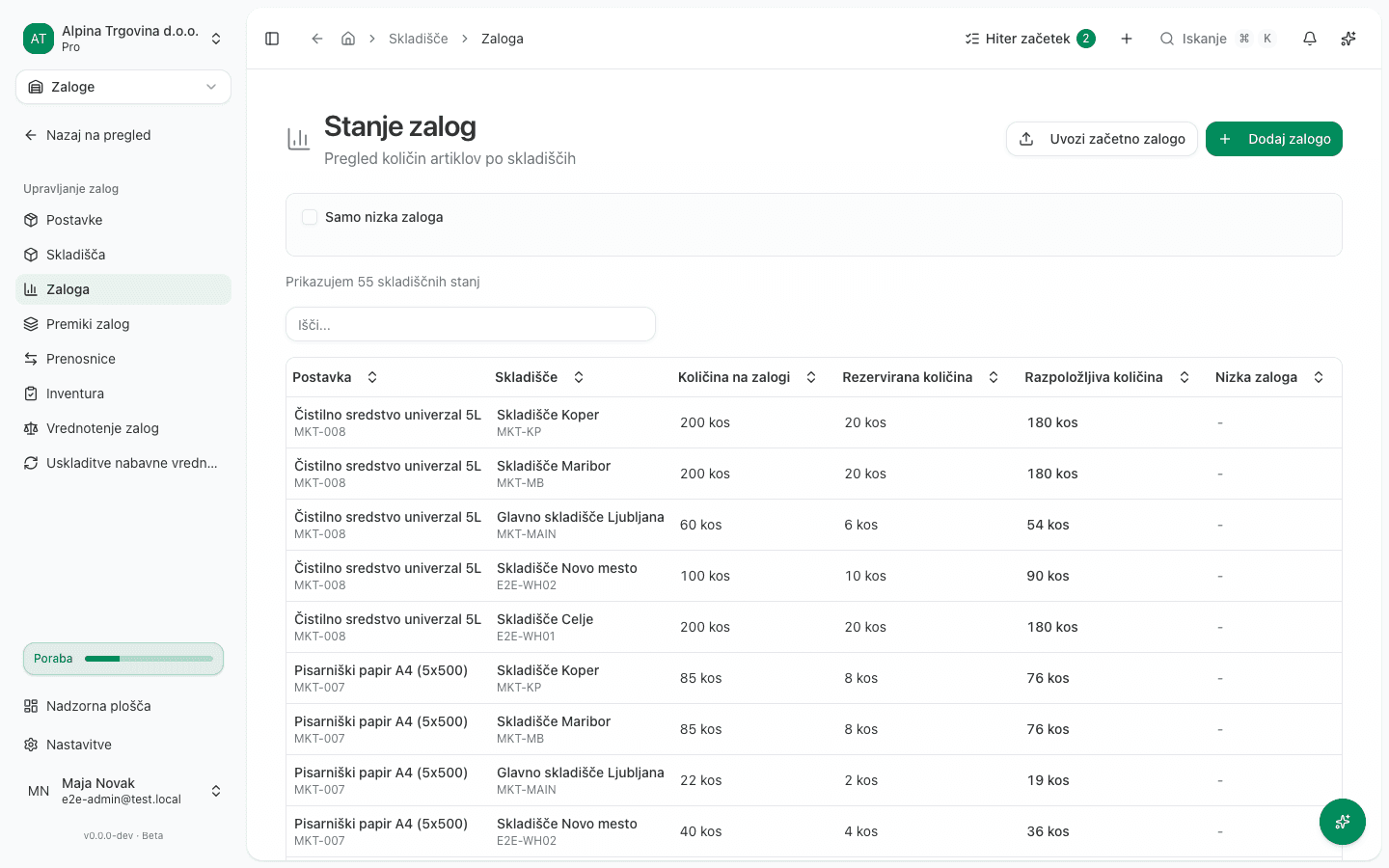Focus the Išči search field
This screenshot has height=868, width=1389.
[471, 324]
